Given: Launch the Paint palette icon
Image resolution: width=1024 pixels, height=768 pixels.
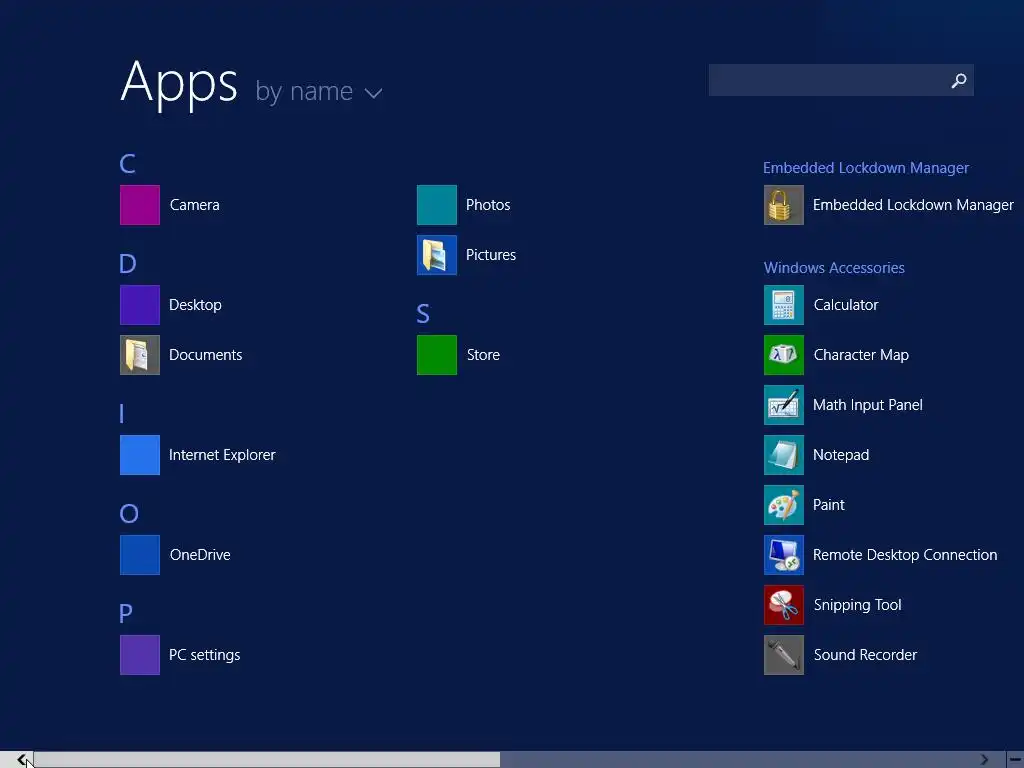Looking at the screenshot, I should point(784,505).
